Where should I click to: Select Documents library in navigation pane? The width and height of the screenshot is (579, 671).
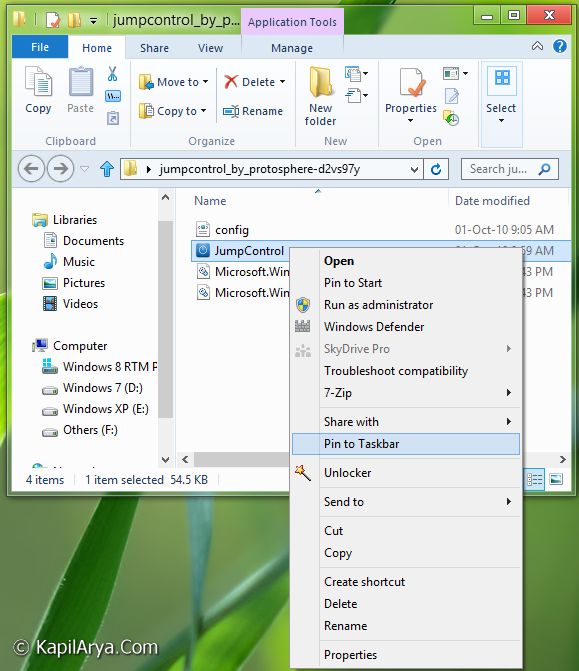[x=84, y=241]
